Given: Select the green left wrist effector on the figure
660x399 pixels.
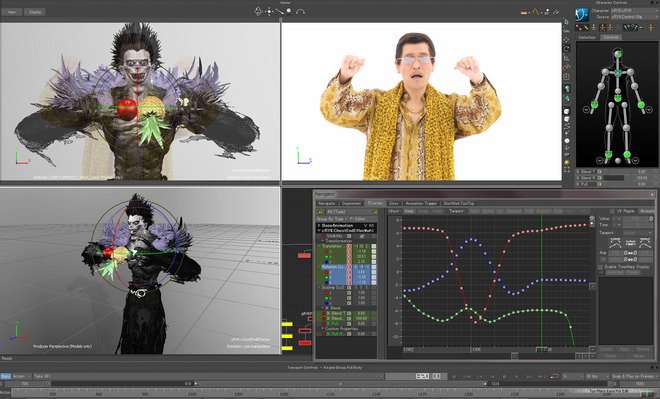Looking at the screenshot, I should pyautogui.click(x=594, y=104).
